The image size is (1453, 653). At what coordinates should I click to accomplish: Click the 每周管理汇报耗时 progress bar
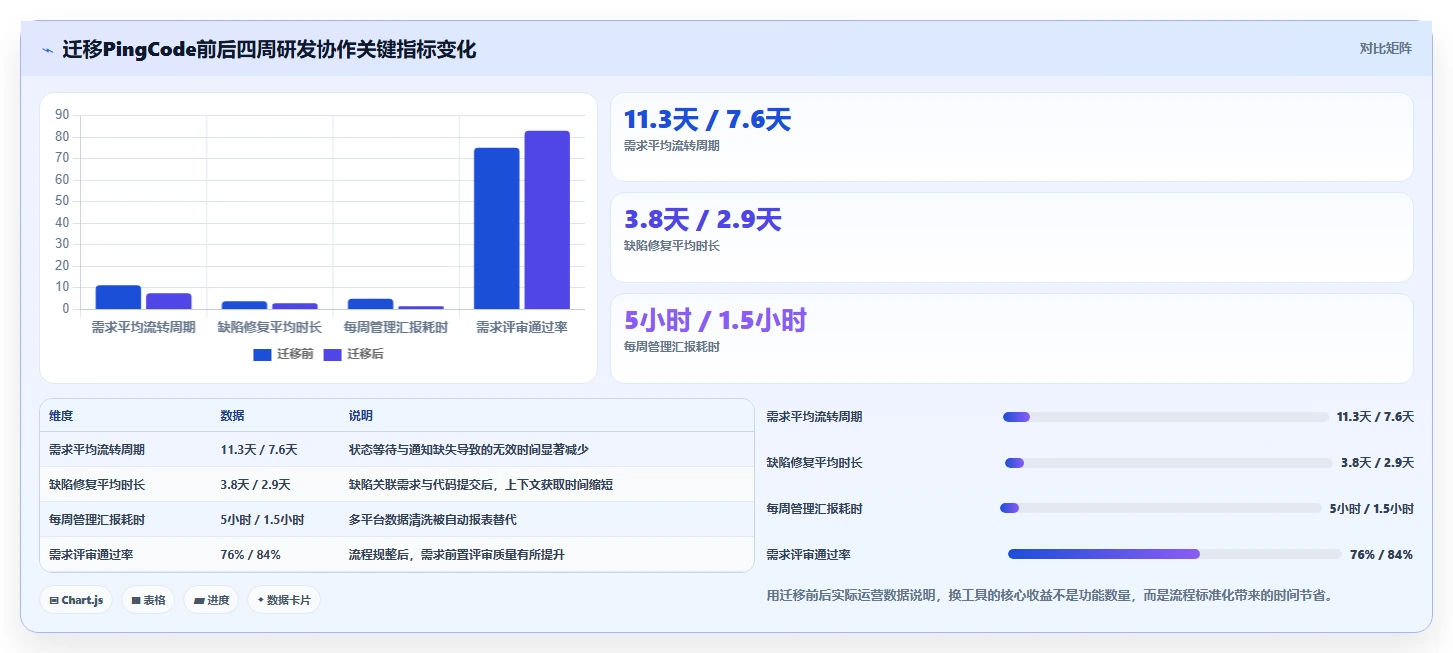pos(1161,508)
